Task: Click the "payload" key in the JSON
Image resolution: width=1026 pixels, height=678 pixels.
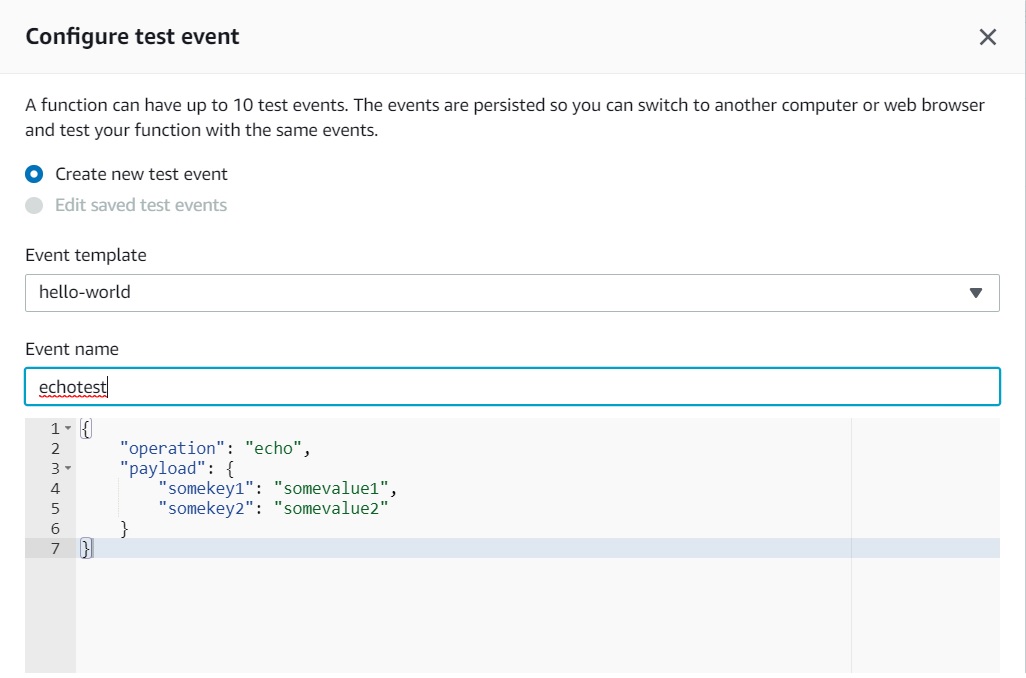Action: 158,469
